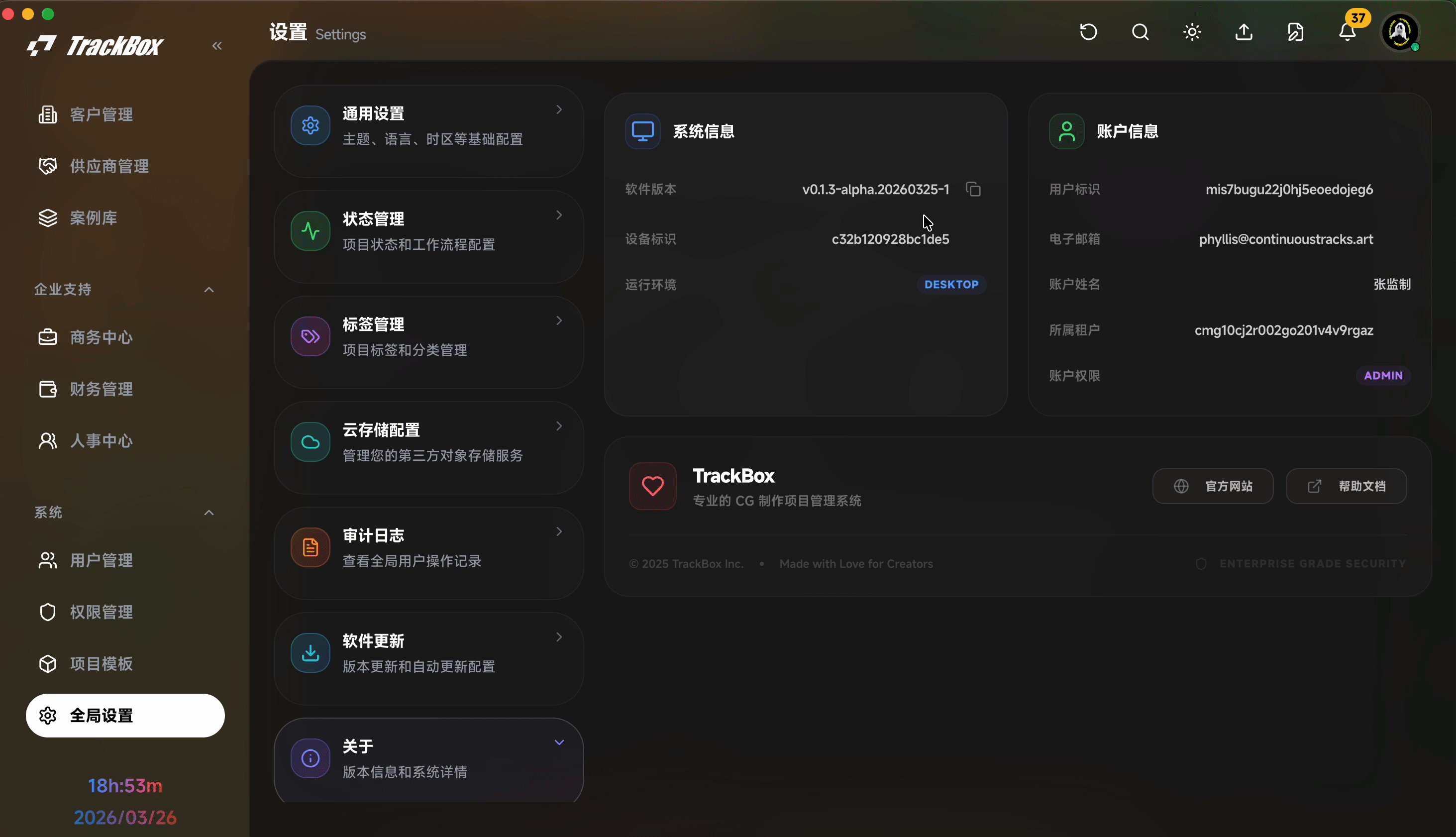The width and height of the screenshot is (1456, 837).
Task: Click the date 2026/03/26
Action: [125, 818]
